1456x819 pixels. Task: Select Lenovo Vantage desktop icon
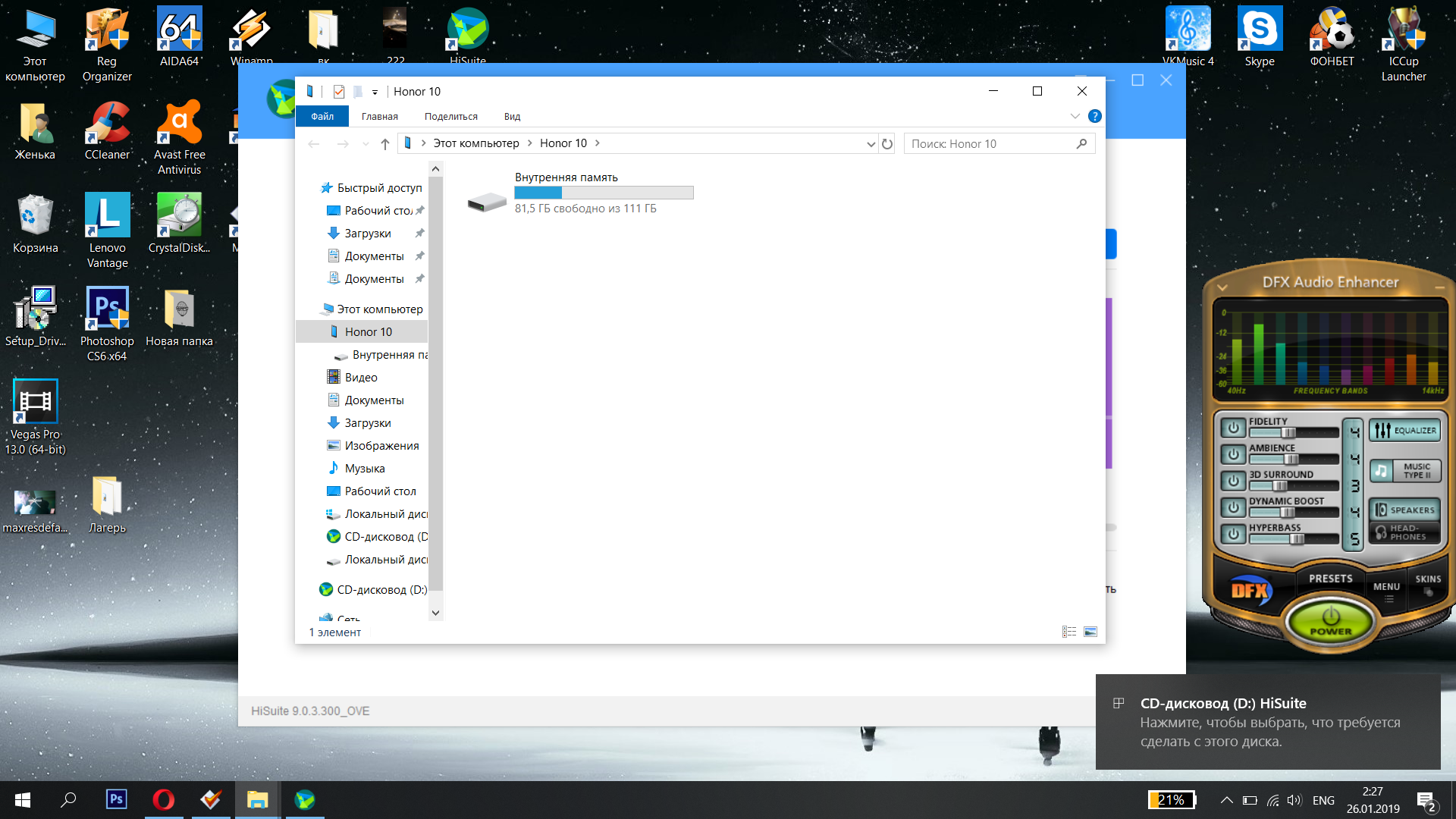click(x=107, y=230)
